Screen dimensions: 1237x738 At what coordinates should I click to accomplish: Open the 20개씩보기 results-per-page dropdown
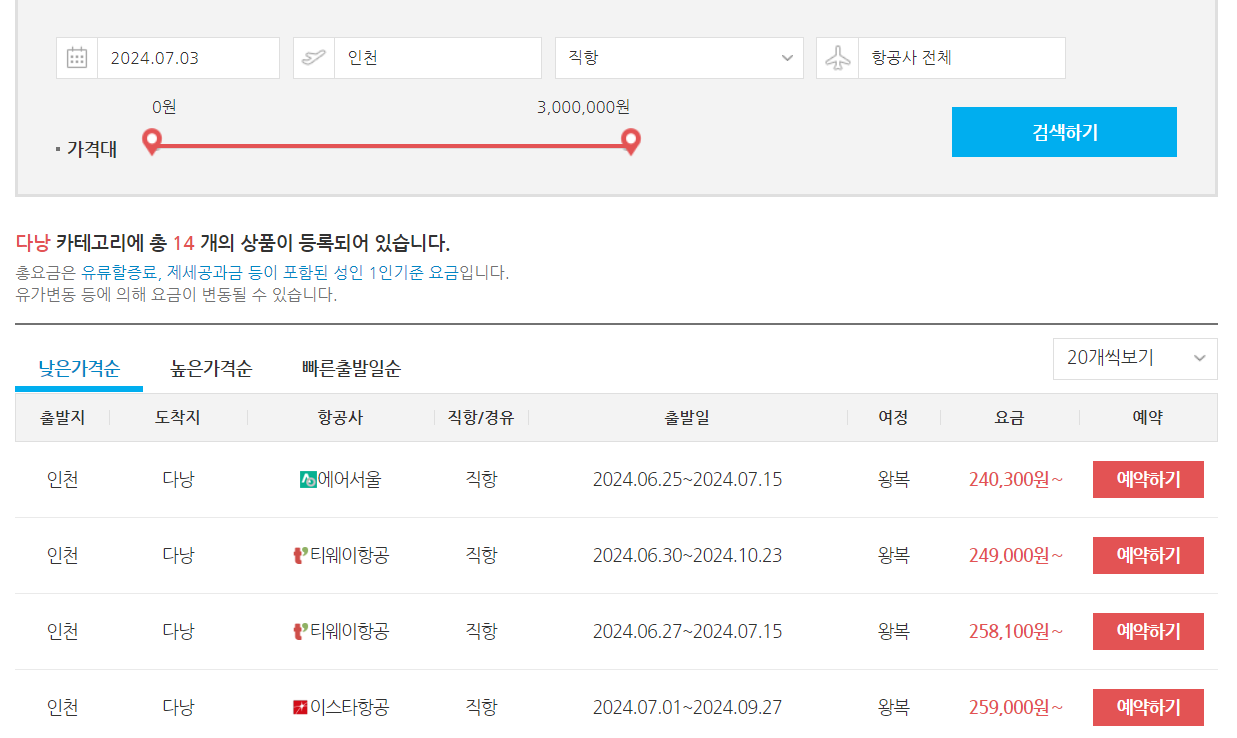click(x=1135, y=358)
